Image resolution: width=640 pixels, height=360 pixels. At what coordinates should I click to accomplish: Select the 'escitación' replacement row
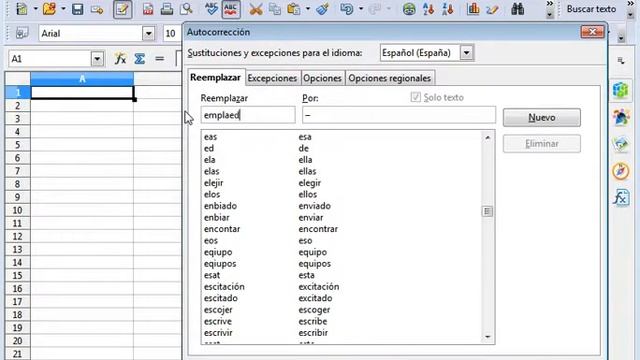point(342,287)
